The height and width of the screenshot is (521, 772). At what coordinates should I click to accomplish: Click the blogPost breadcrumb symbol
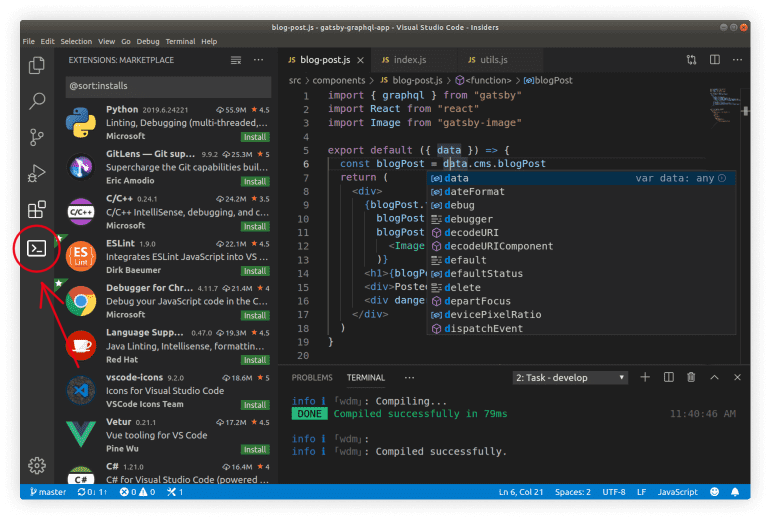pyautogui.click(x=548, y=80)
